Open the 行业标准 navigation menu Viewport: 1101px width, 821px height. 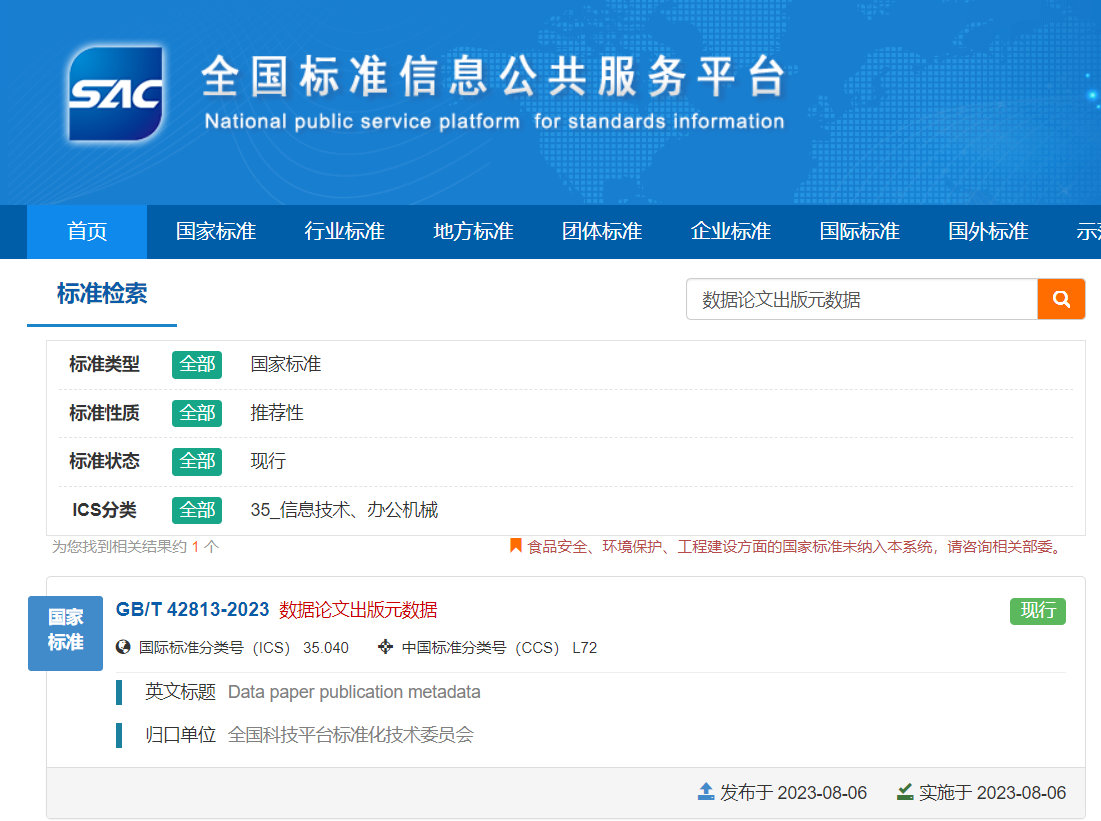tap(344, 232)
